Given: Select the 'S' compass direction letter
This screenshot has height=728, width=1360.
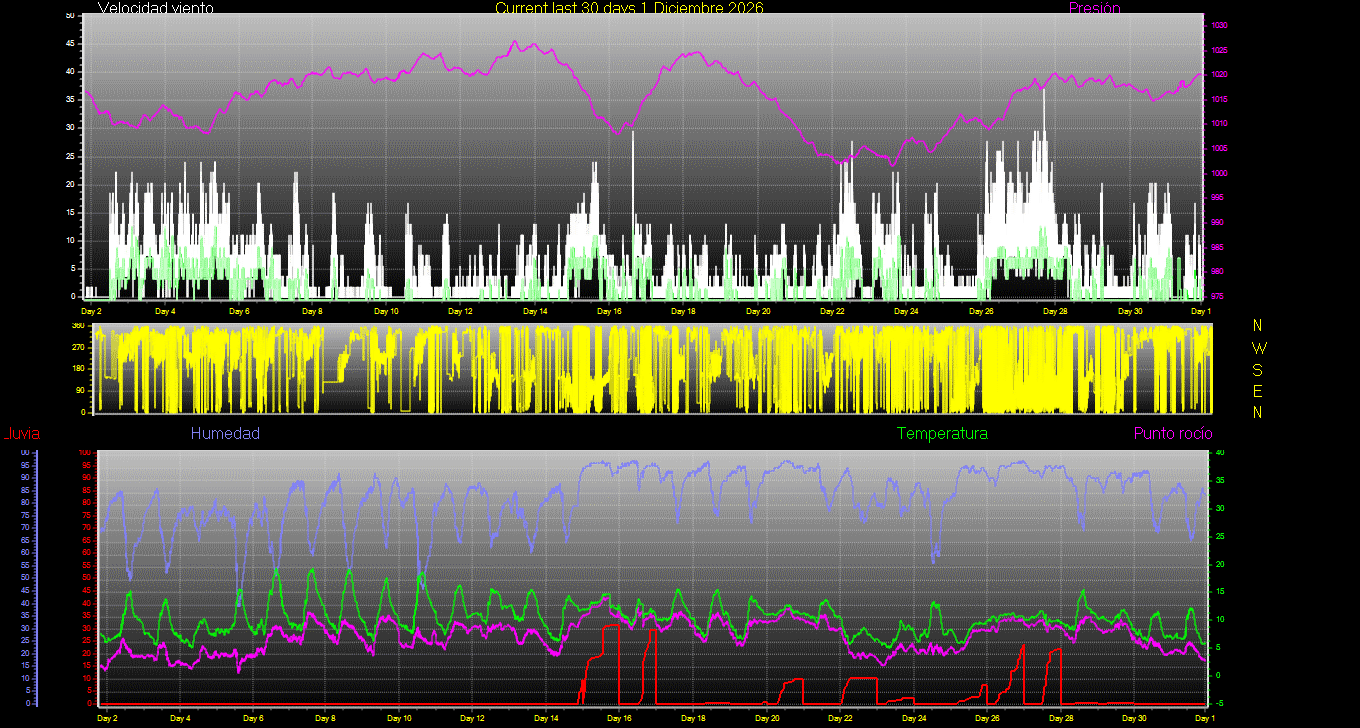Looking at the screenshot, I should click(x=1258, y=369).
